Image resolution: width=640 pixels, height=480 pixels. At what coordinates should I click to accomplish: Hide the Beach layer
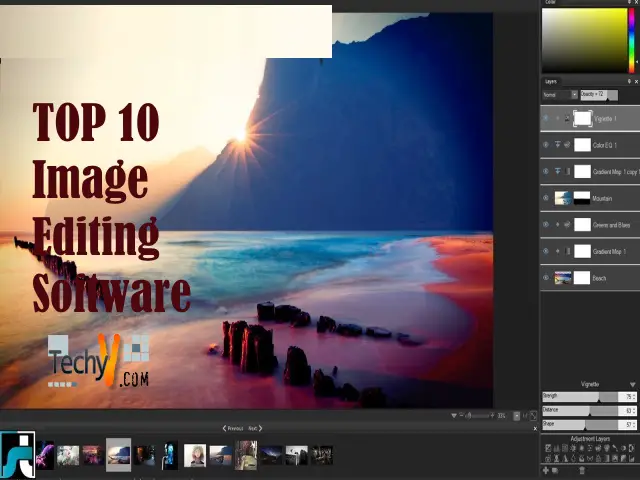point(546,278)
